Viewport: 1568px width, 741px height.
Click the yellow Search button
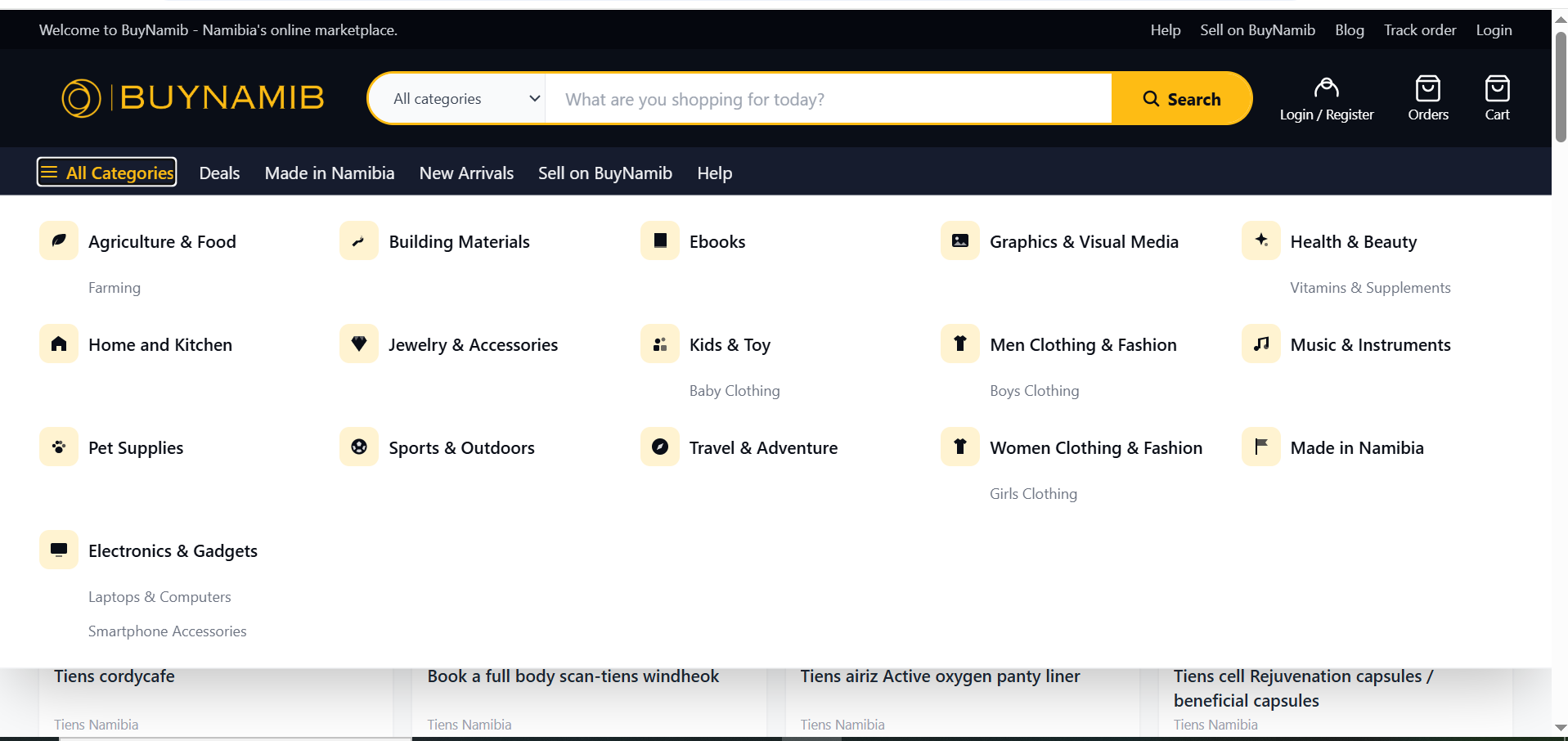click(x=1182, y=98)
